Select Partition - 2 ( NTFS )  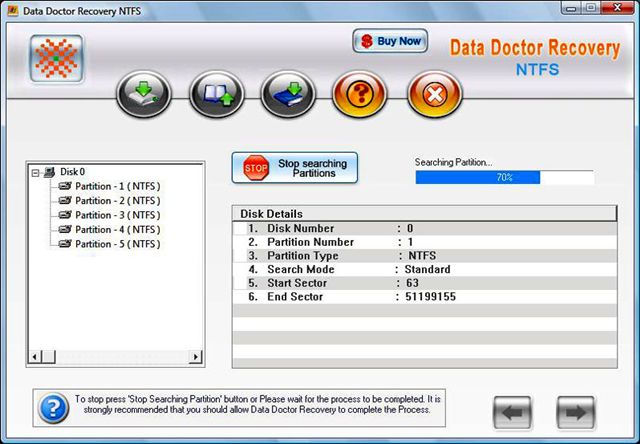pos(118,201)
